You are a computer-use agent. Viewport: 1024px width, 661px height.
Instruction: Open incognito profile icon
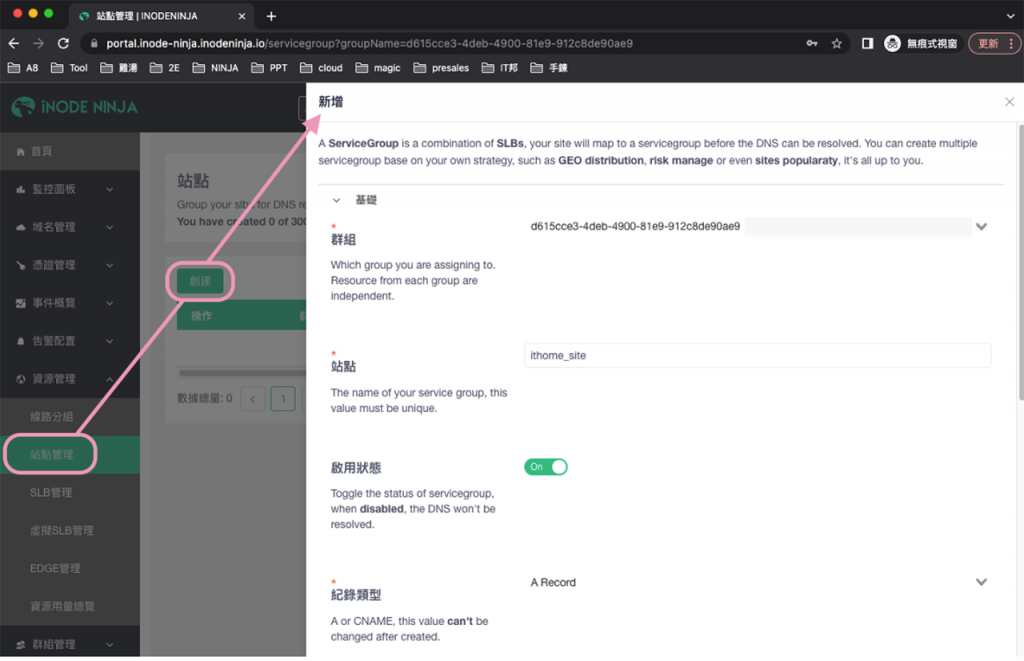click(892, 43)
